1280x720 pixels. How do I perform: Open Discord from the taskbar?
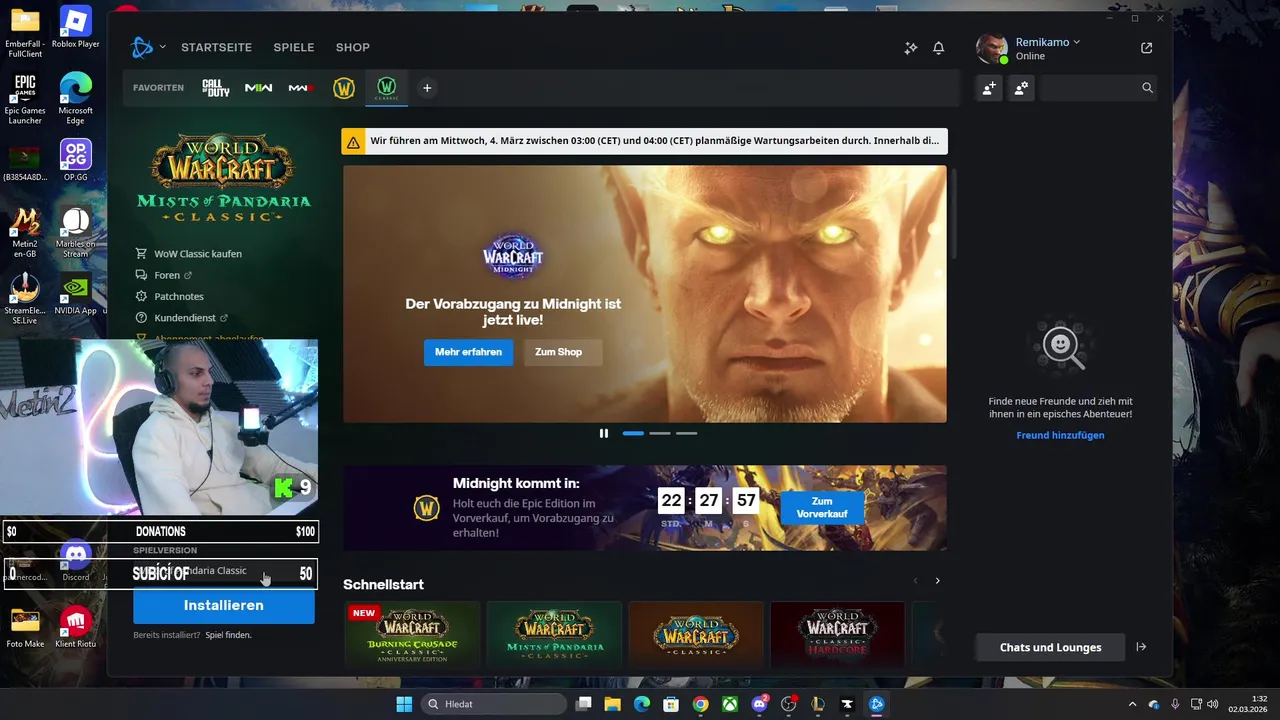(x=759, y=704)
